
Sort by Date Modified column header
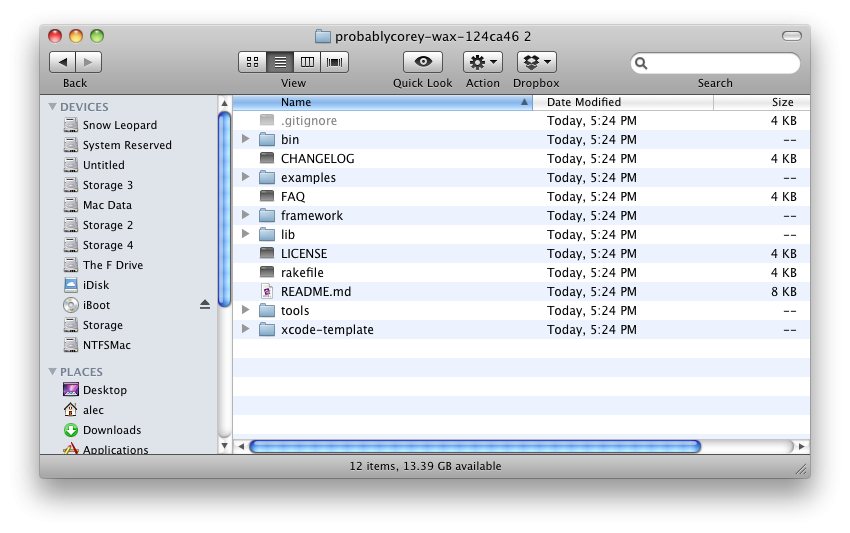(623, 102)
